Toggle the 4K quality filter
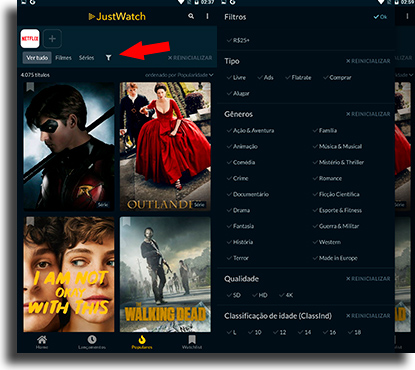The image size is (415, 370). (286, 295)
